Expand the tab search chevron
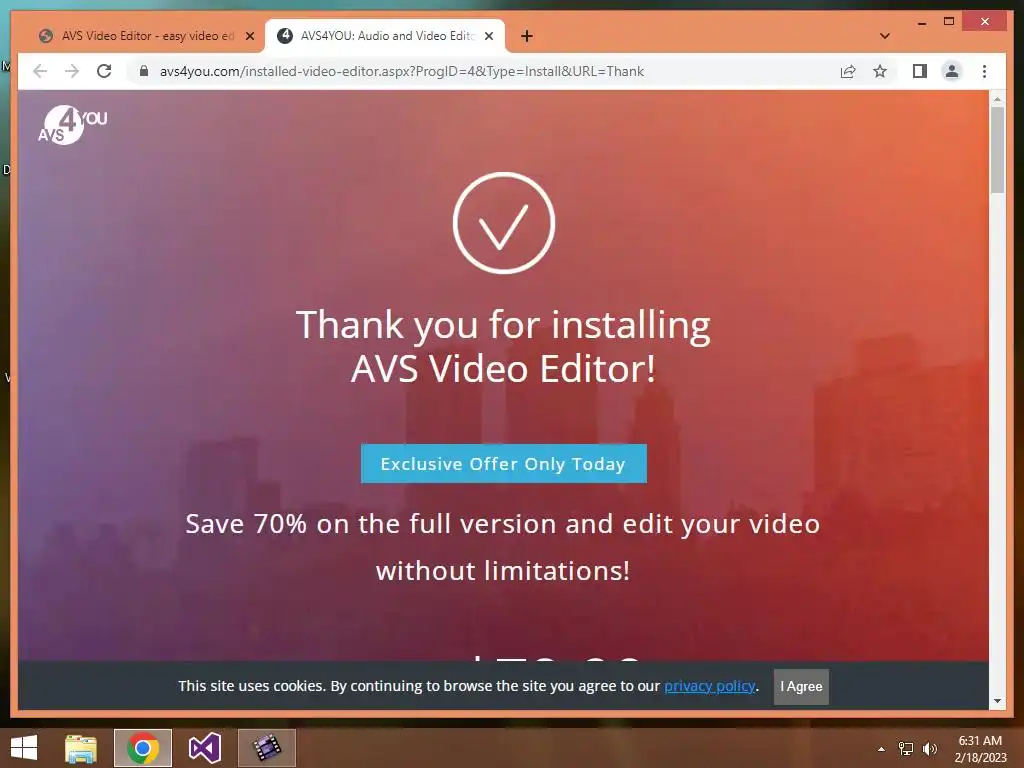This screenshot has height=768, width=1024. pos(884,36)
